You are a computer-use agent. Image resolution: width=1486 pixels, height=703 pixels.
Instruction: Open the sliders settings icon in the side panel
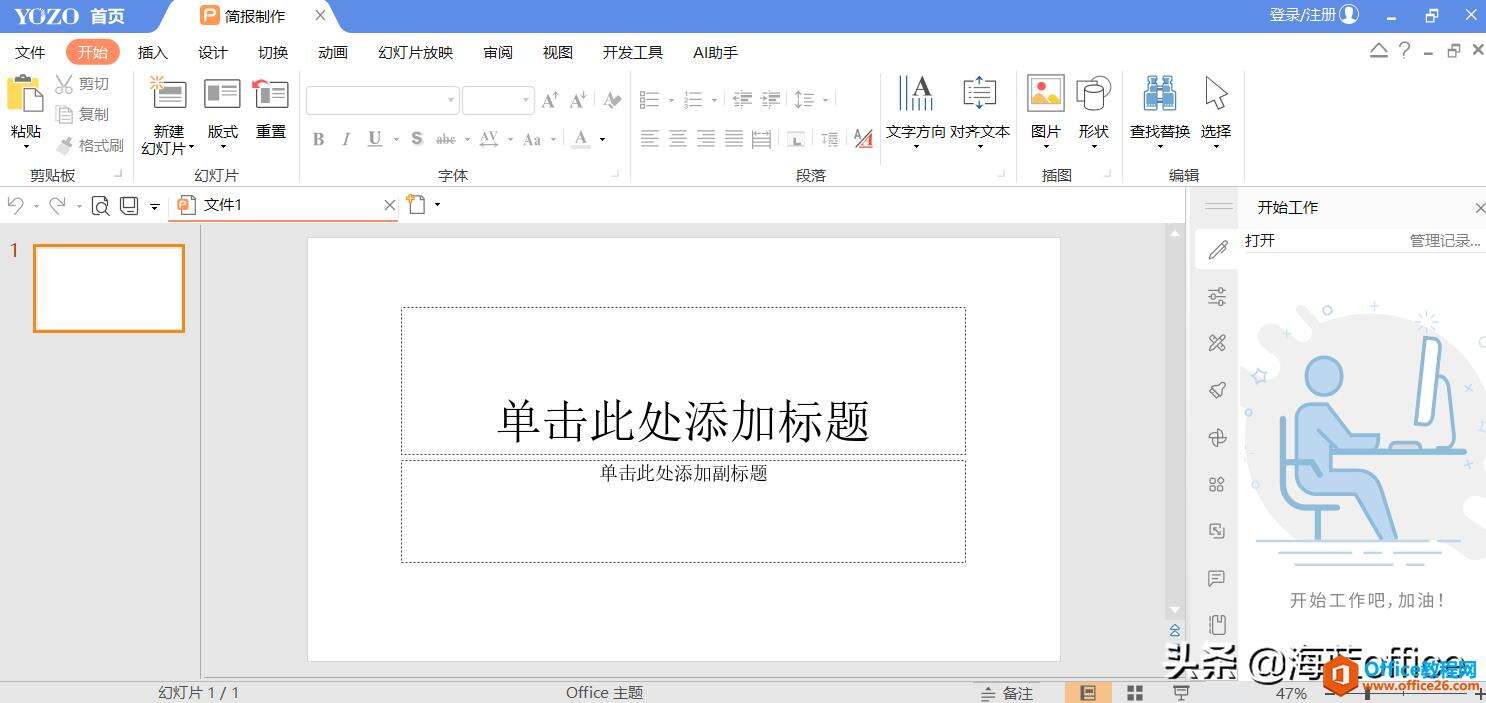pos(1217,296)
